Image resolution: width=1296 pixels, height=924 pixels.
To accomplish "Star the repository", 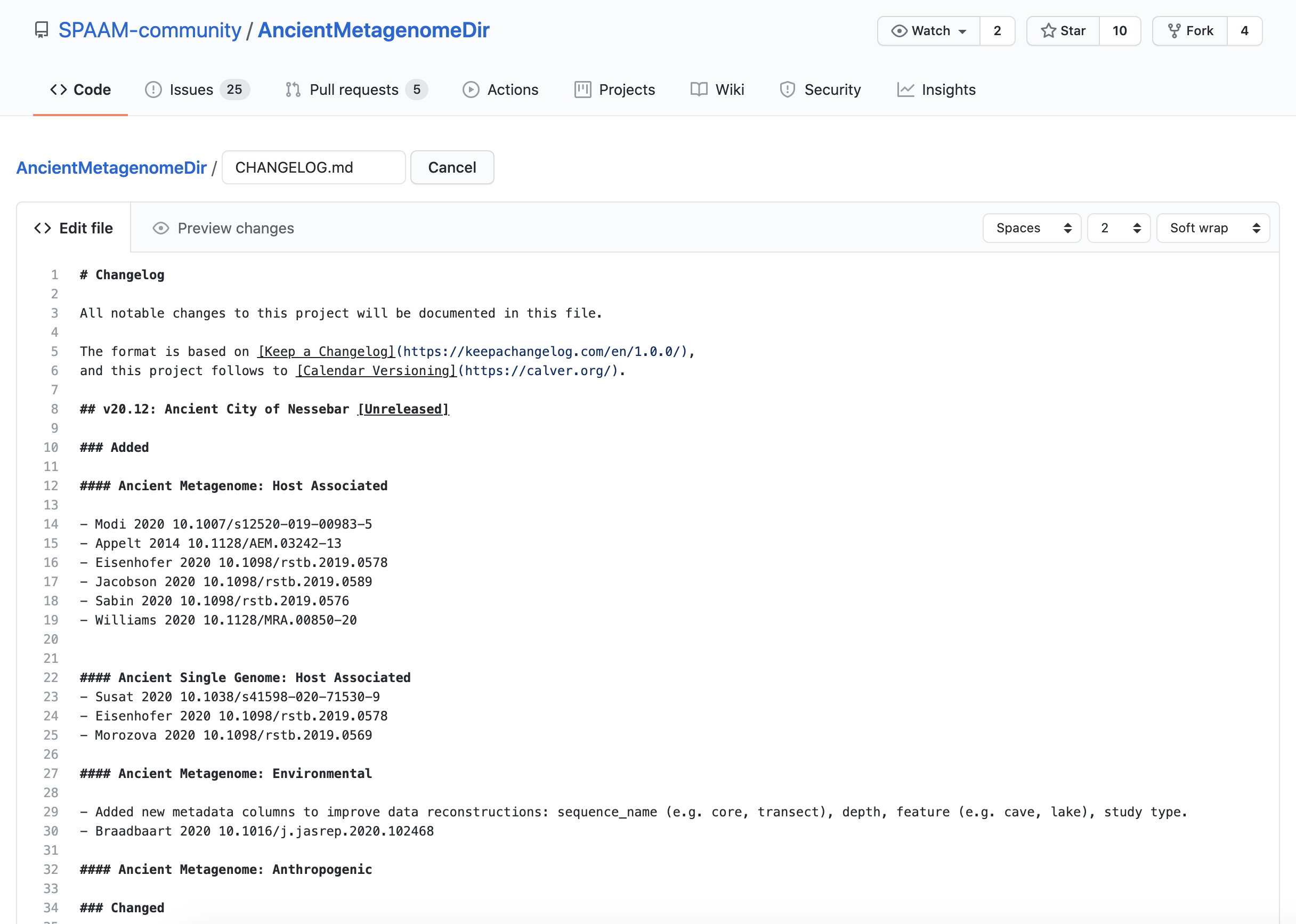I will pos(1063,31).
